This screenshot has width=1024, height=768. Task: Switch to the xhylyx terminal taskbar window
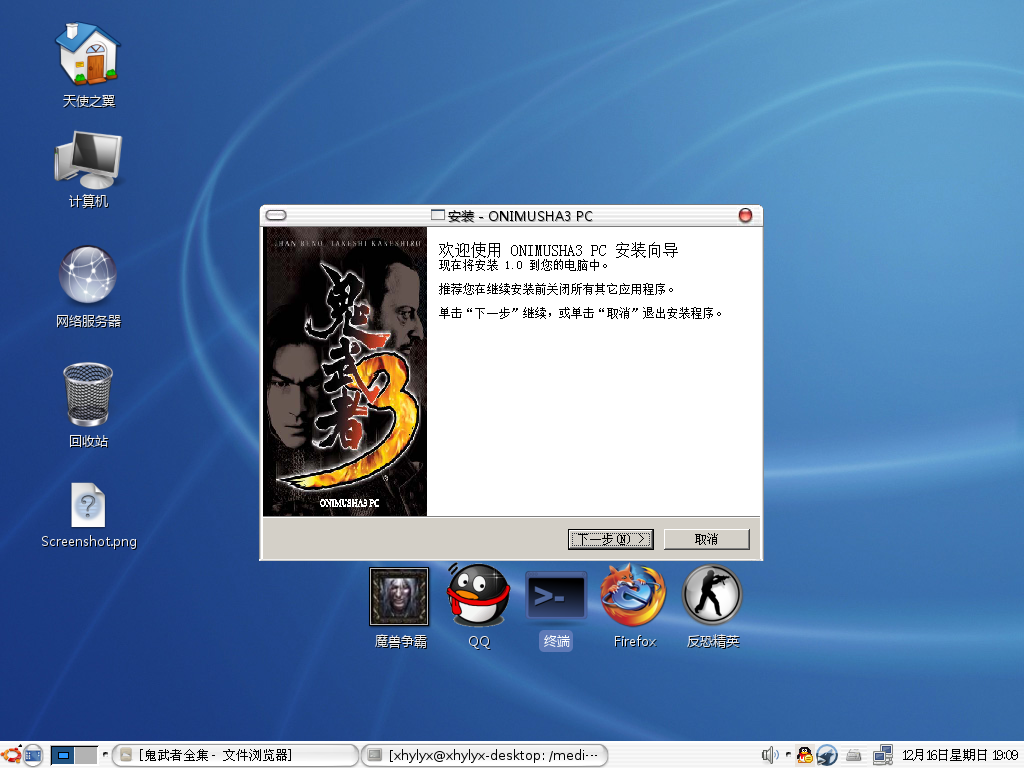(485, 756)
